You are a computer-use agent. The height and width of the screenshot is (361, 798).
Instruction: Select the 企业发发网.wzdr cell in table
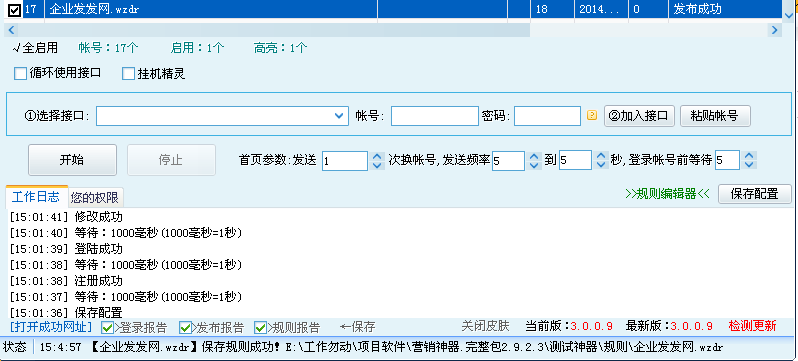click(x=211, y=9)
